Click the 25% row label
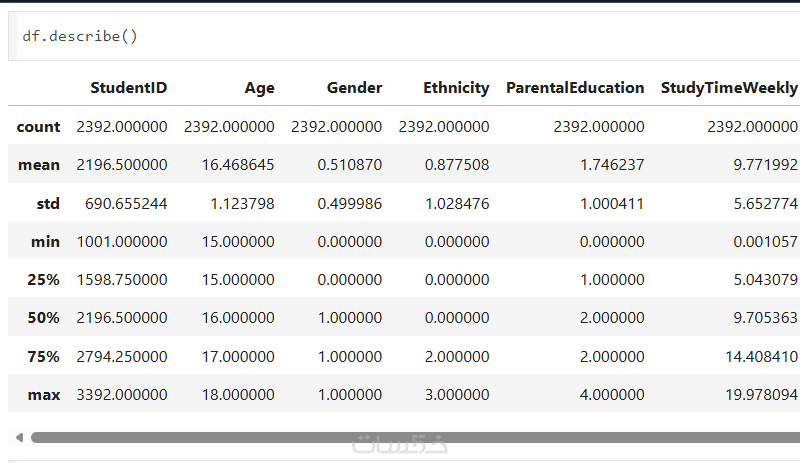Screen dimensions: 800x463 (x=43, y=280)
